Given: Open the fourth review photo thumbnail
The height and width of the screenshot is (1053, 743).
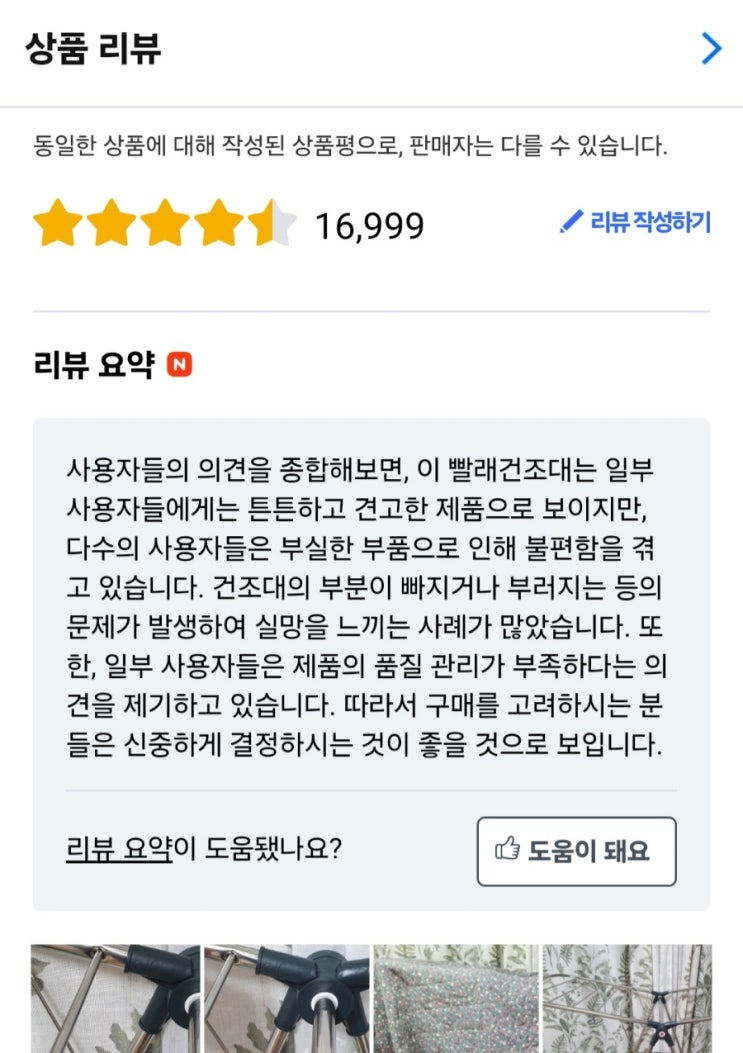Looking at the screenshot, I should (x=627, y=998).
